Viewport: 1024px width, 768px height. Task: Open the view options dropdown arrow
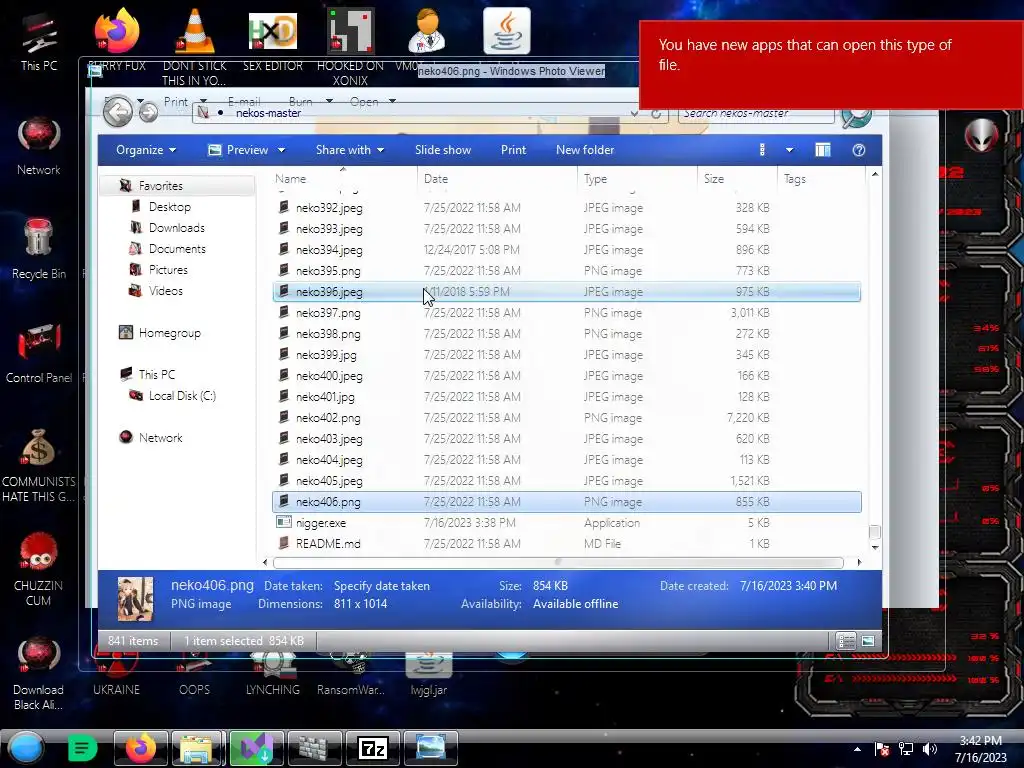point(790,150)
